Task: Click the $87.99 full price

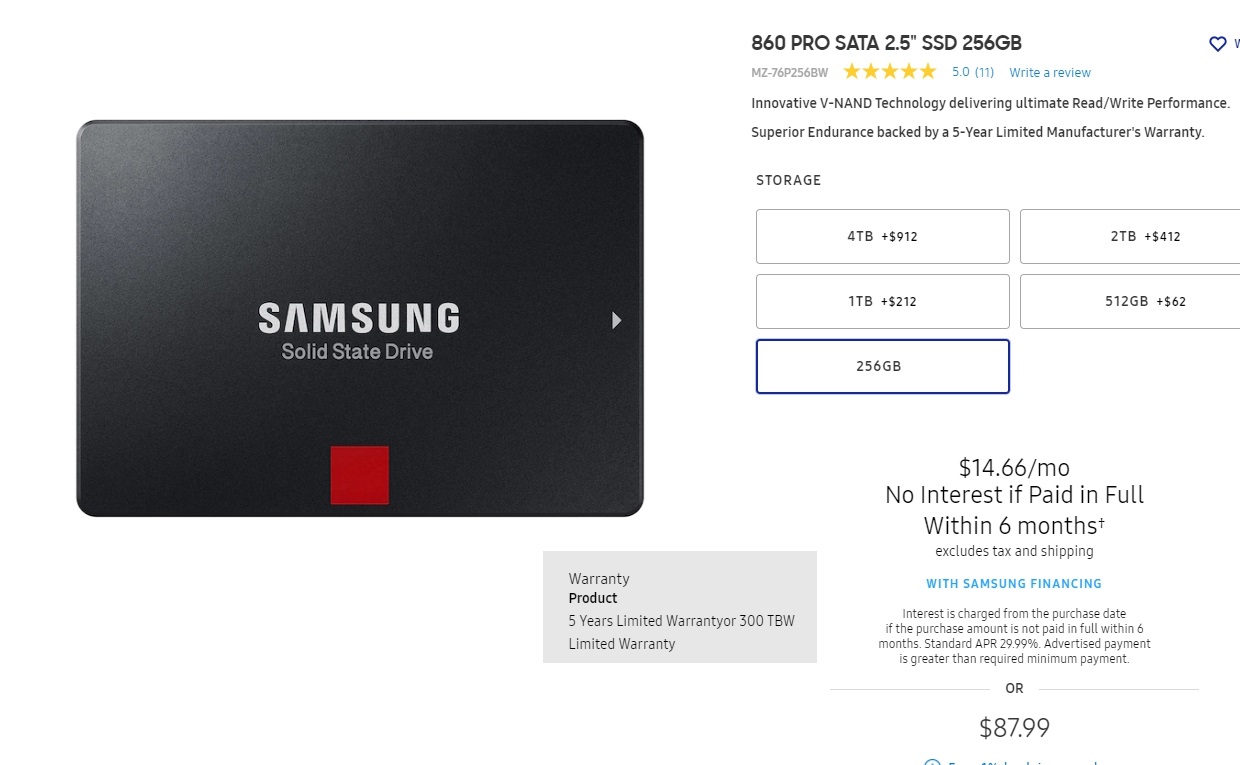Action: pyautogui.click(x=1014, y=728)
